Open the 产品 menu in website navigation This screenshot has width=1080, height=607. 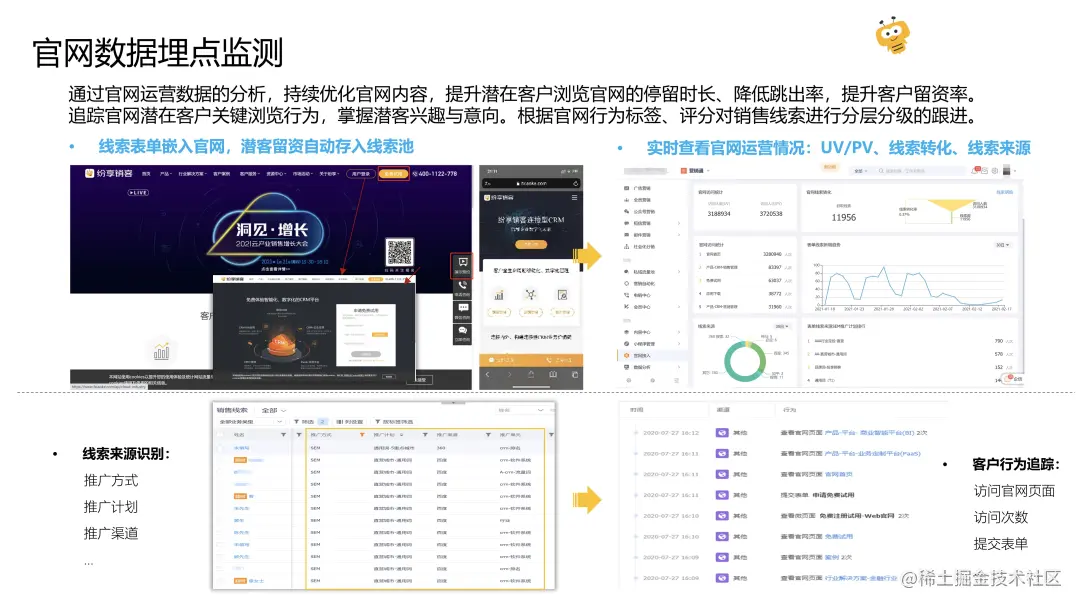tap(165, 174)
